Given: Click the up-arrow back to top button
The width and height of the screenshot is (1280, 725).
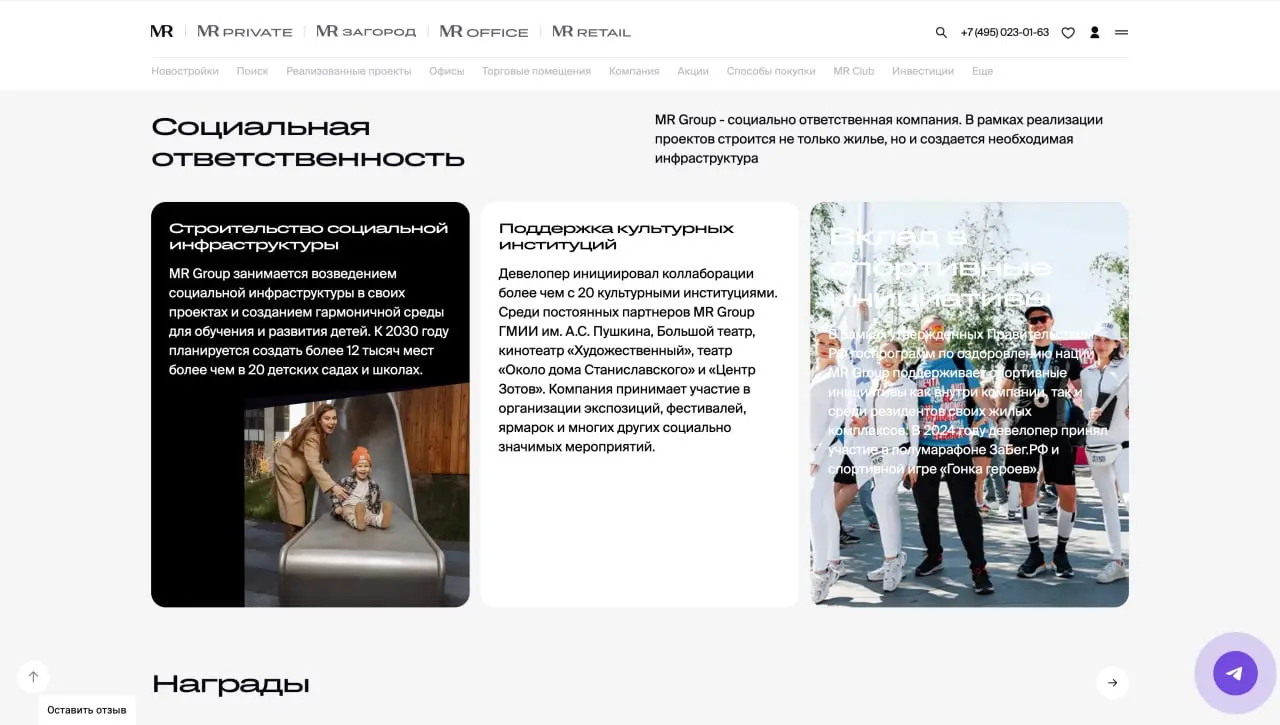Looking at the screenshot, I should [33, 677].
